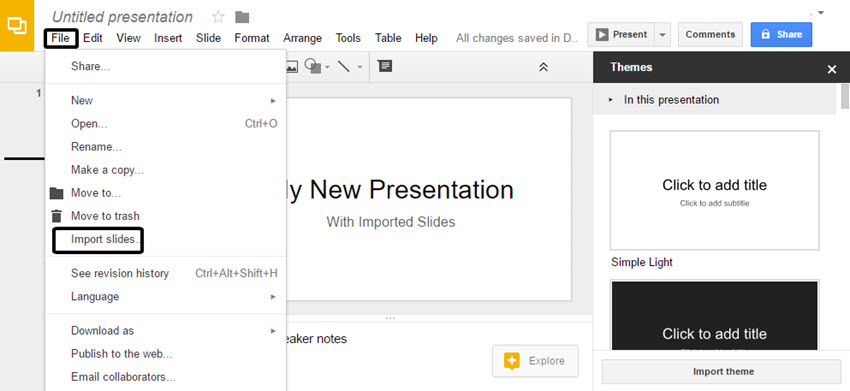The image size is (850, 391).
Task: Open the move-to-folder icon beside title
Action: tap(242, 17)
